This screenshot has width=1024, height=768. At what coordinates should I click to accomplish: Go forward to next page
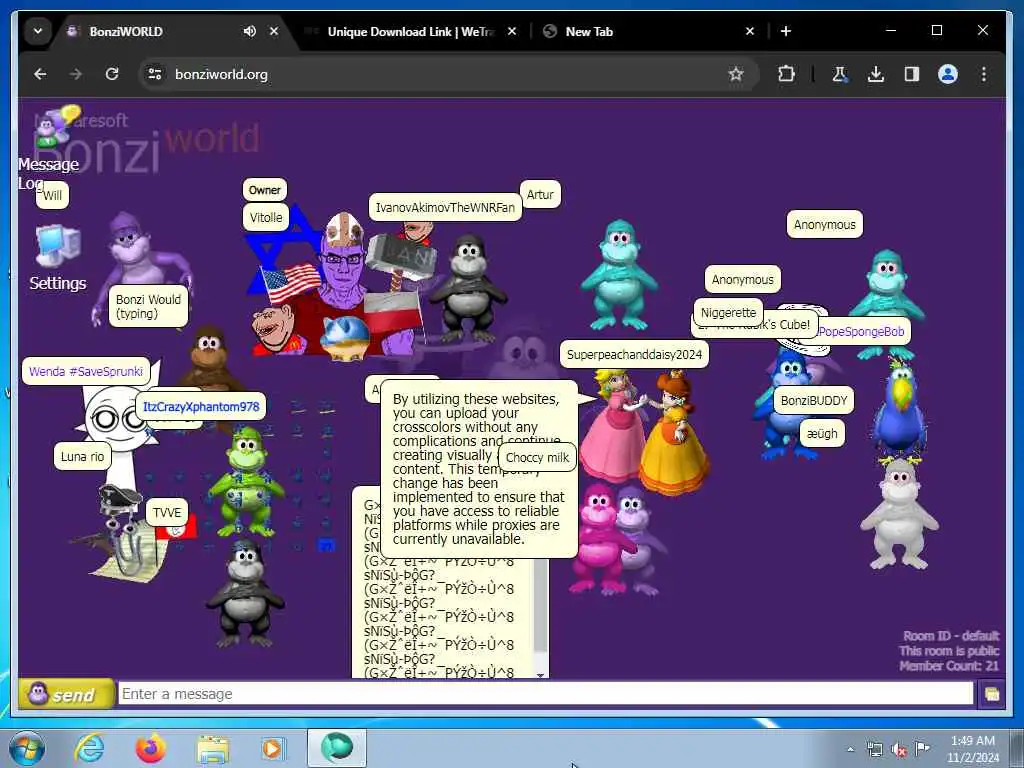76,74
